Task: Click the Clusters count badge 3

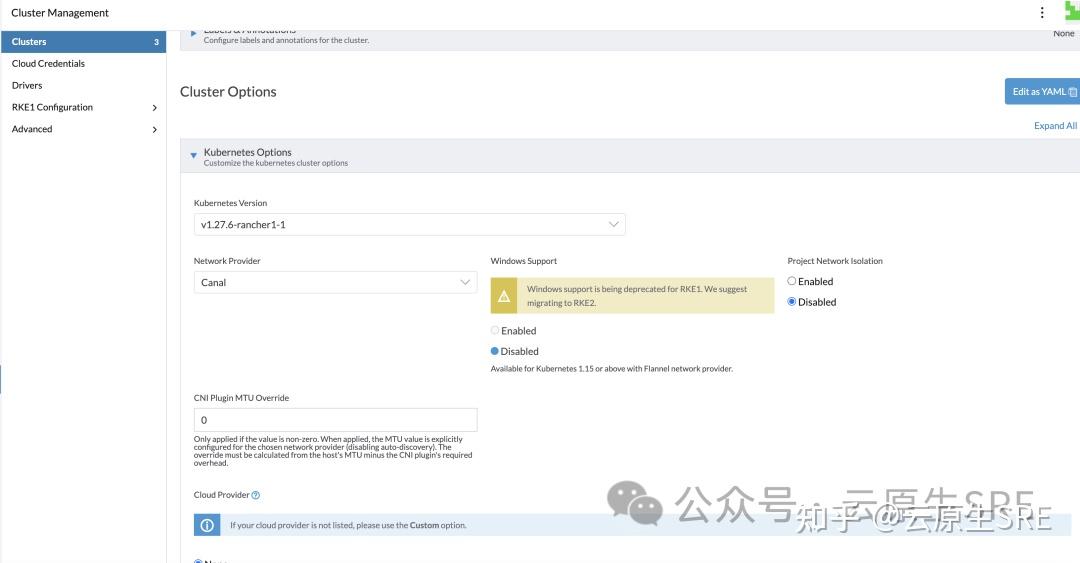Action: (156, 42)
